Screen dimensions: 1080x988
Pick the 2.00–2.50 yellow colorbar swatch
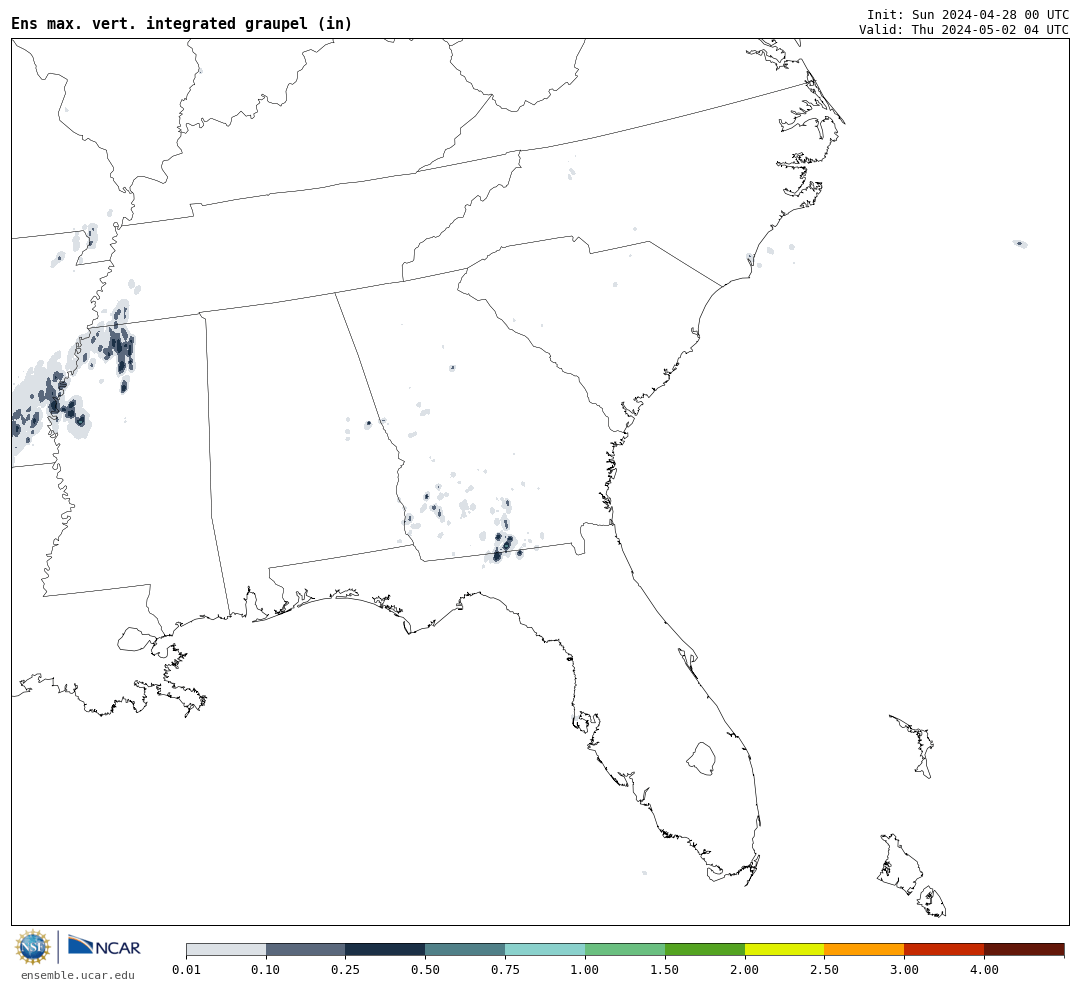pos(785,949)
